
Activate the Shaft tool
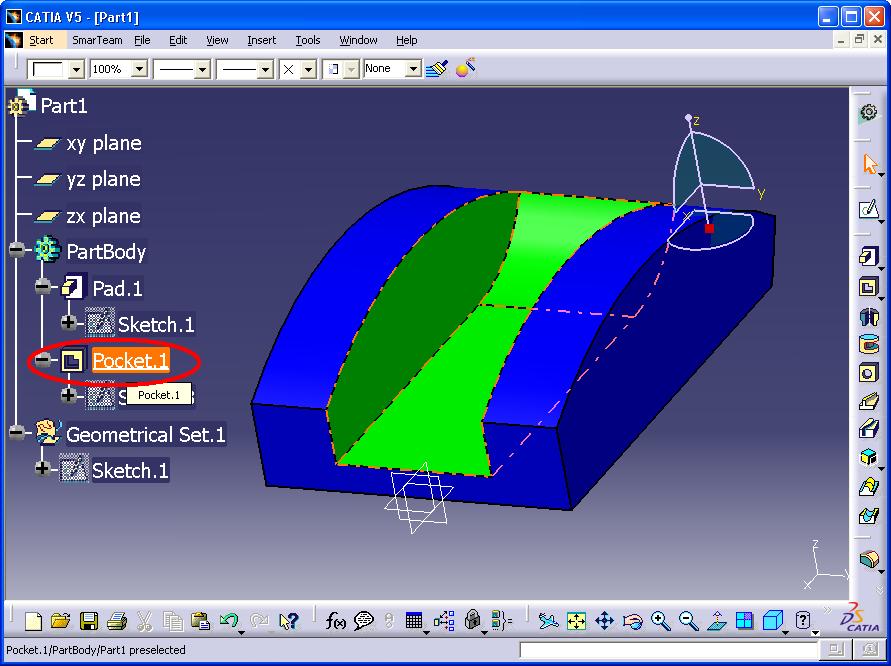click(x=868, y=316)
